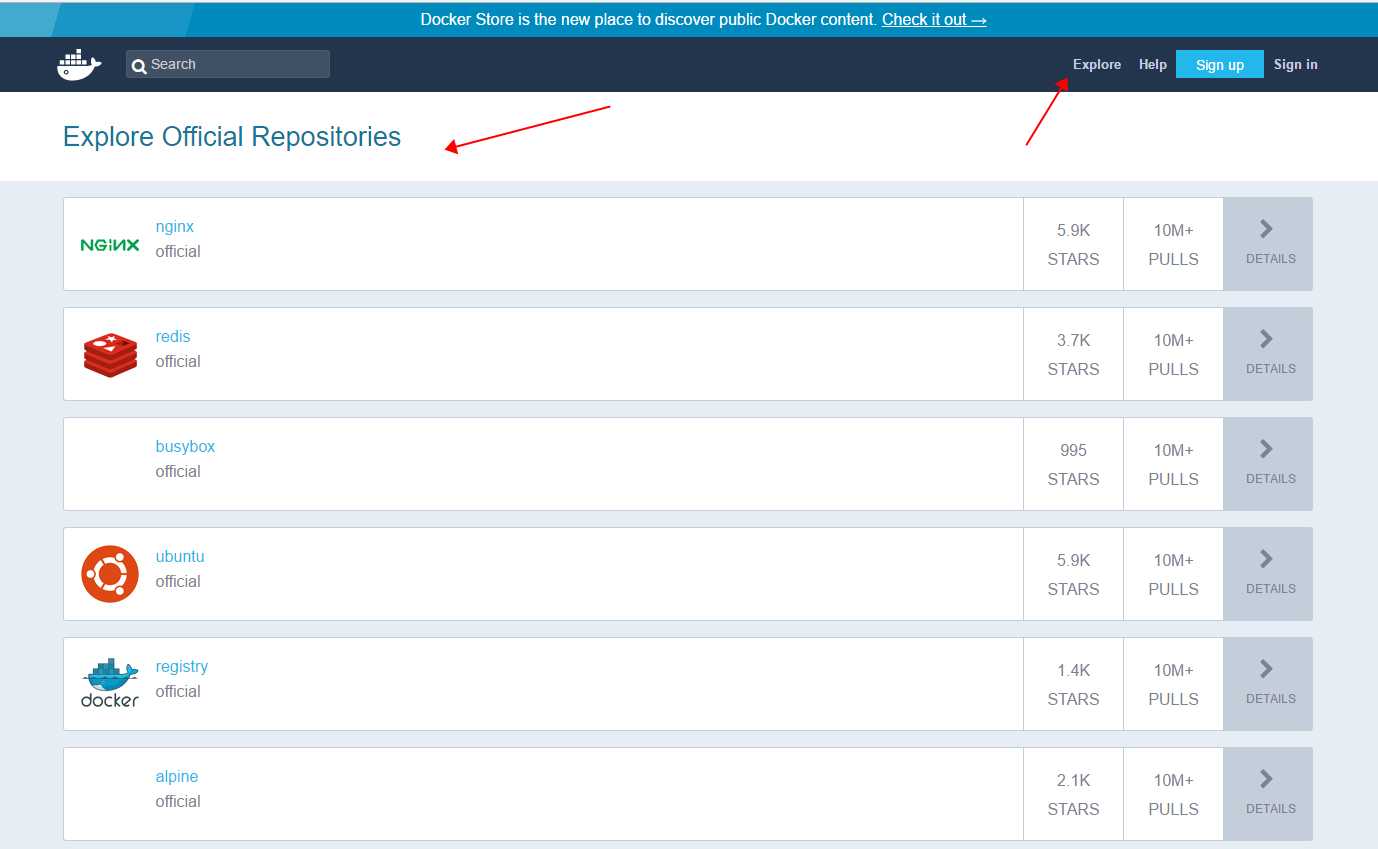
Task: Open the busybox repository link
Action: (185, 447)
